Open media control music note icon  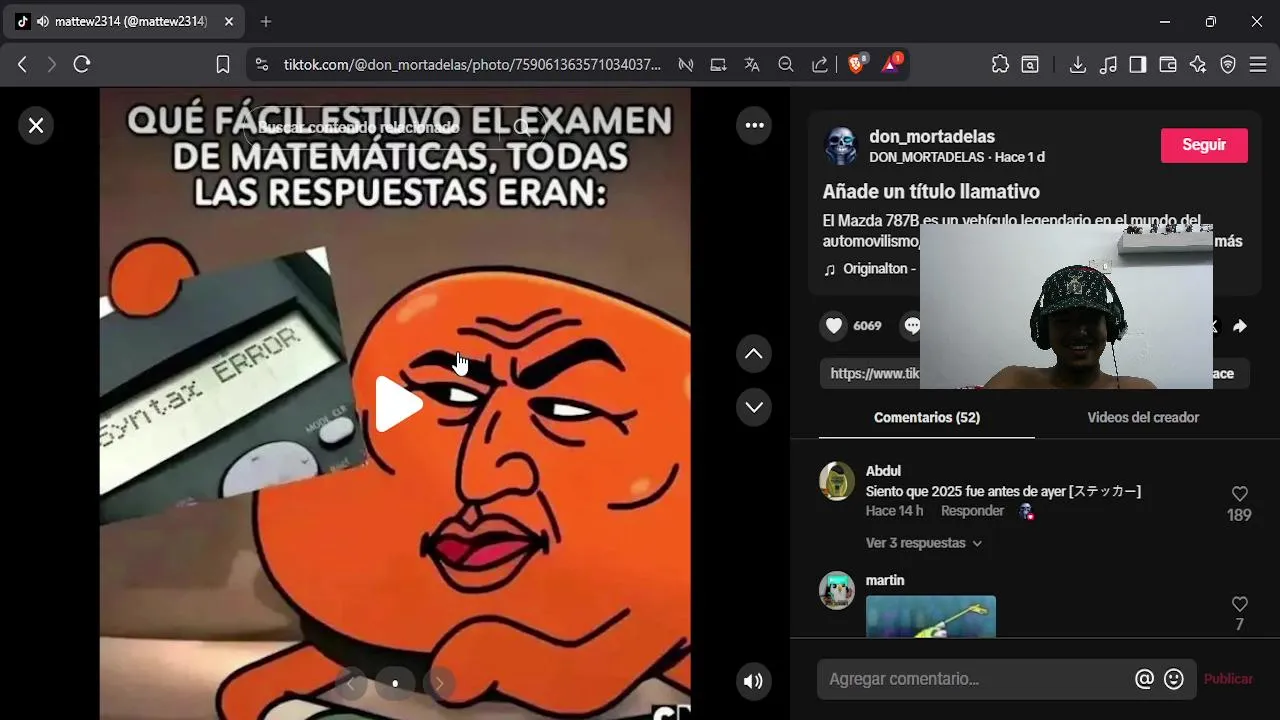click(x=1107, y=64)
